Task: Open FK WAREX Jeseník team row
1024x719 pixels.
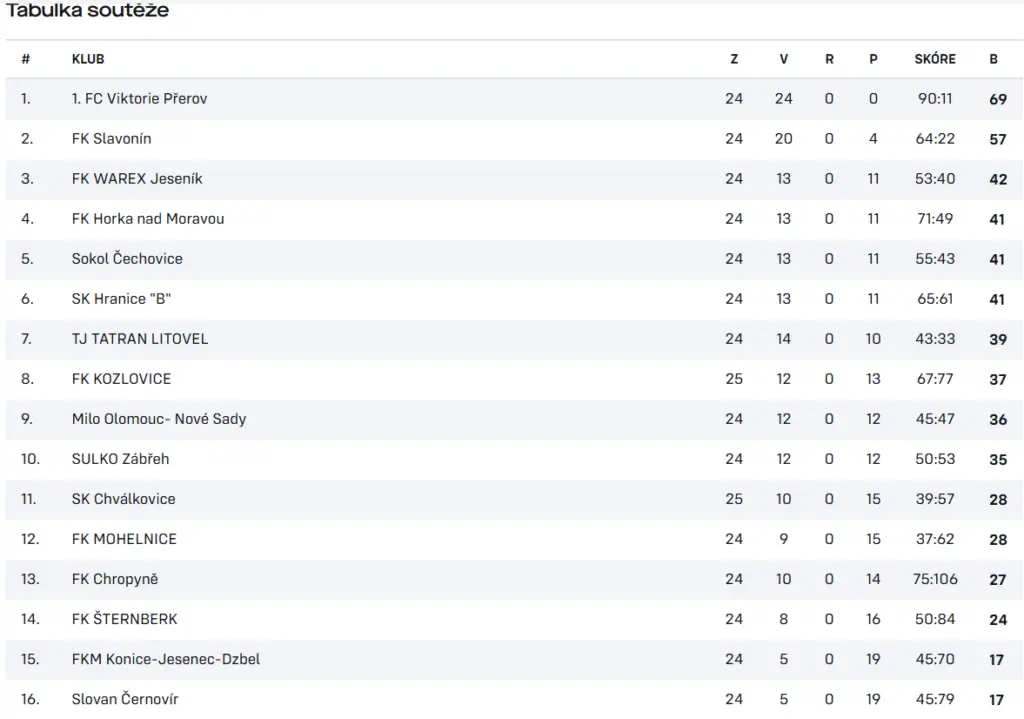Action: point(137,179)
